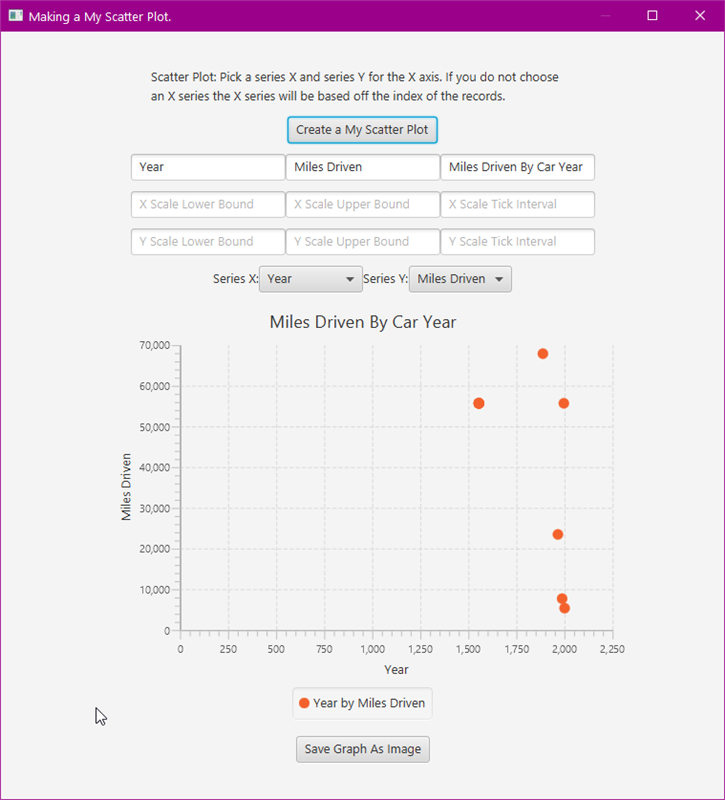This screenshot has width=725, height=800.
Task: Focus the Y Scale Tick Interval input
Action: (517, 241)
